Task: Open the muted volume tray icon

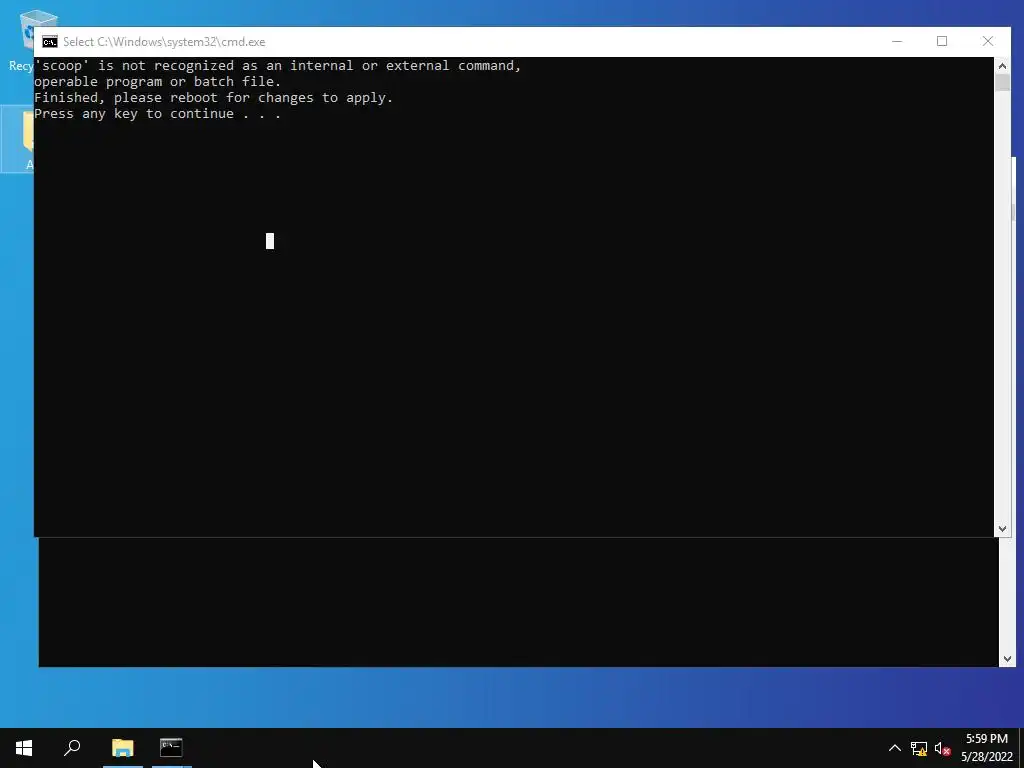Action: point(942,748)
